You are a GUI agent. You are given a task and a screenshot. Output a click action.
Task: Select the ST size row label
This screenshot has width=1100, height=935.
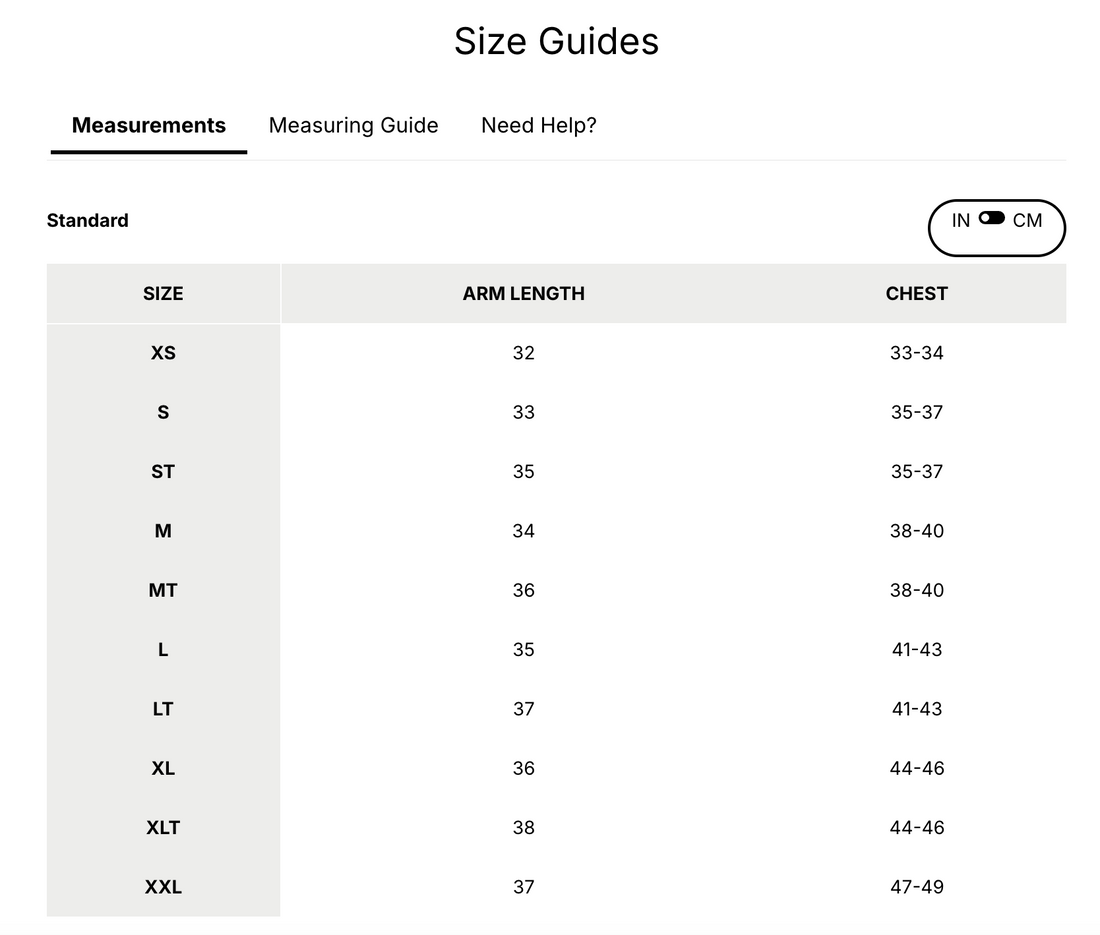(163, 471)
